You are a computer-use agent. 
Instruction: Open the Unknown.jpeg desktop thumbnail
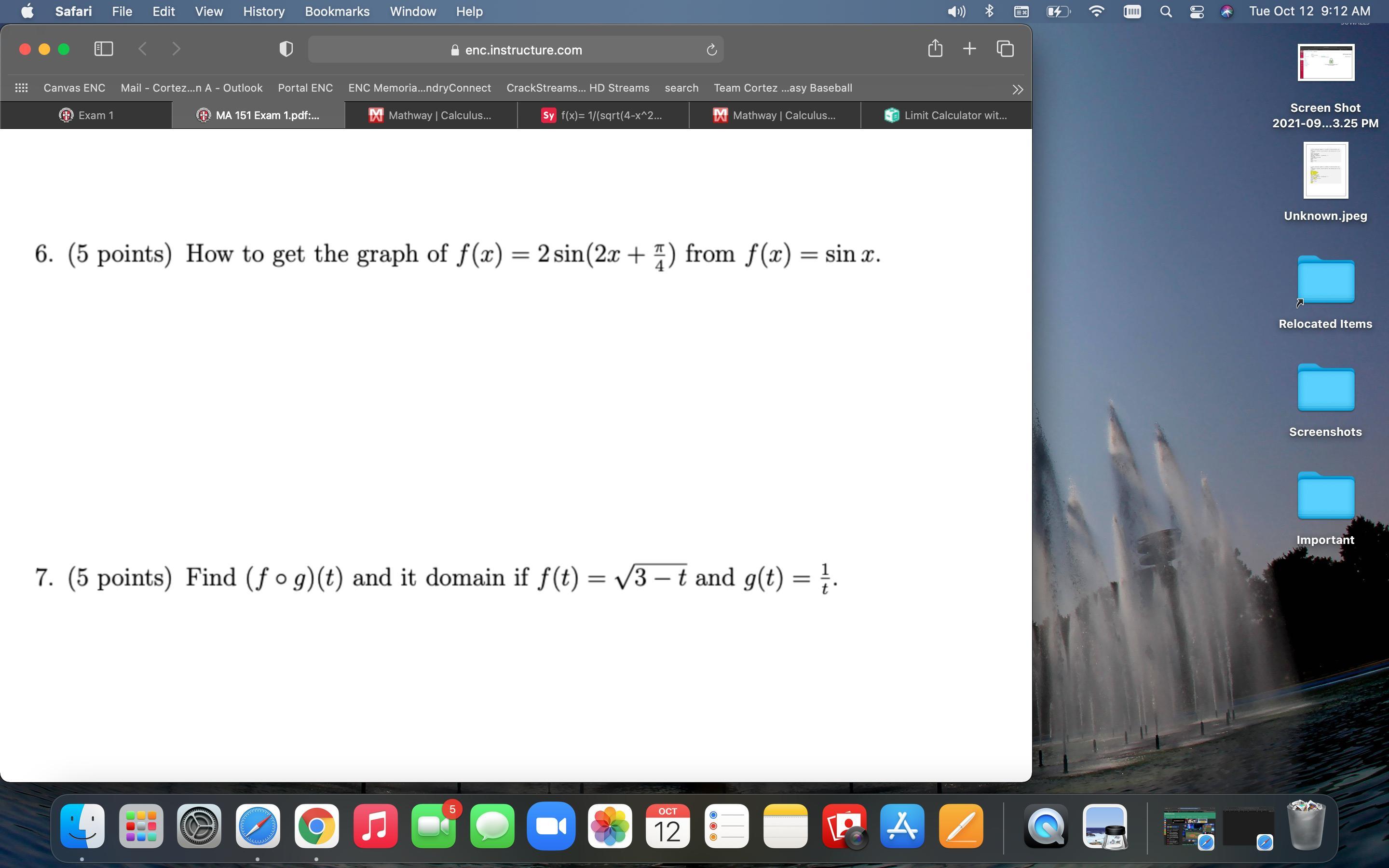tap(1325, 171)
